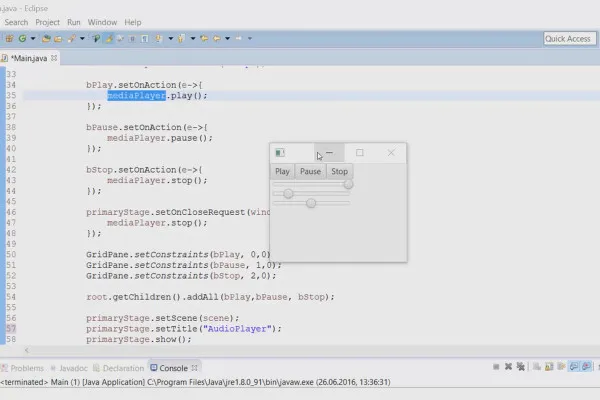
Task: Close the small player window
Action: coord(391,153)
